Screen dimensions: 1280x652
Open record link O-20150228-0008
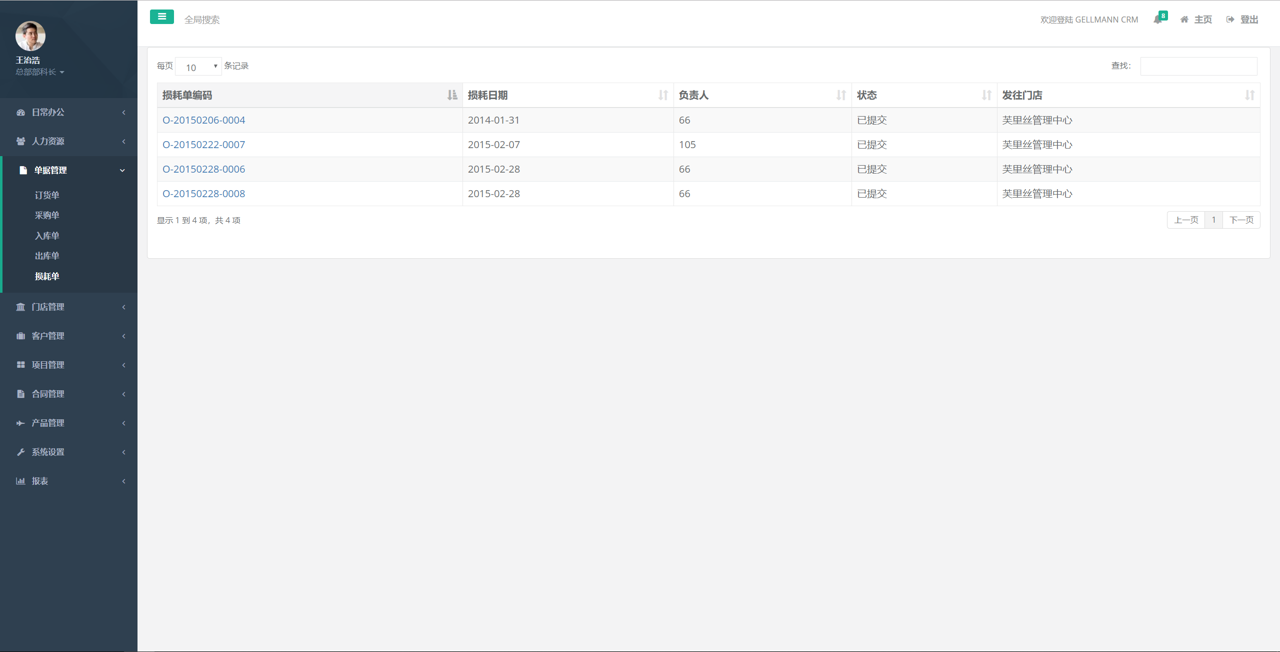click(x=204, y=194)
